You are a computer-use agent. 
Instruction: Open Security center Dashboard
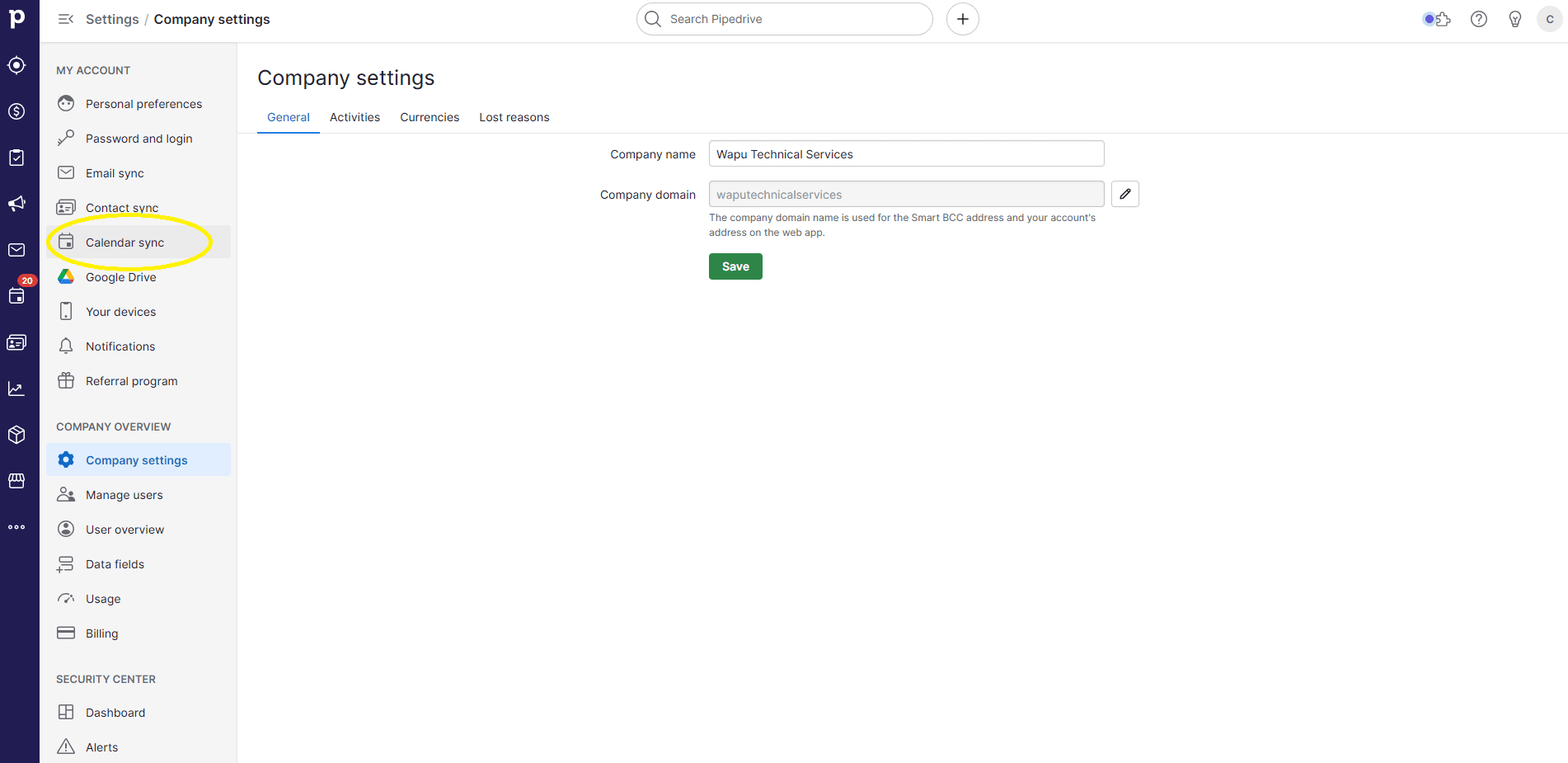pyautogui.click(x=138, y=713)
